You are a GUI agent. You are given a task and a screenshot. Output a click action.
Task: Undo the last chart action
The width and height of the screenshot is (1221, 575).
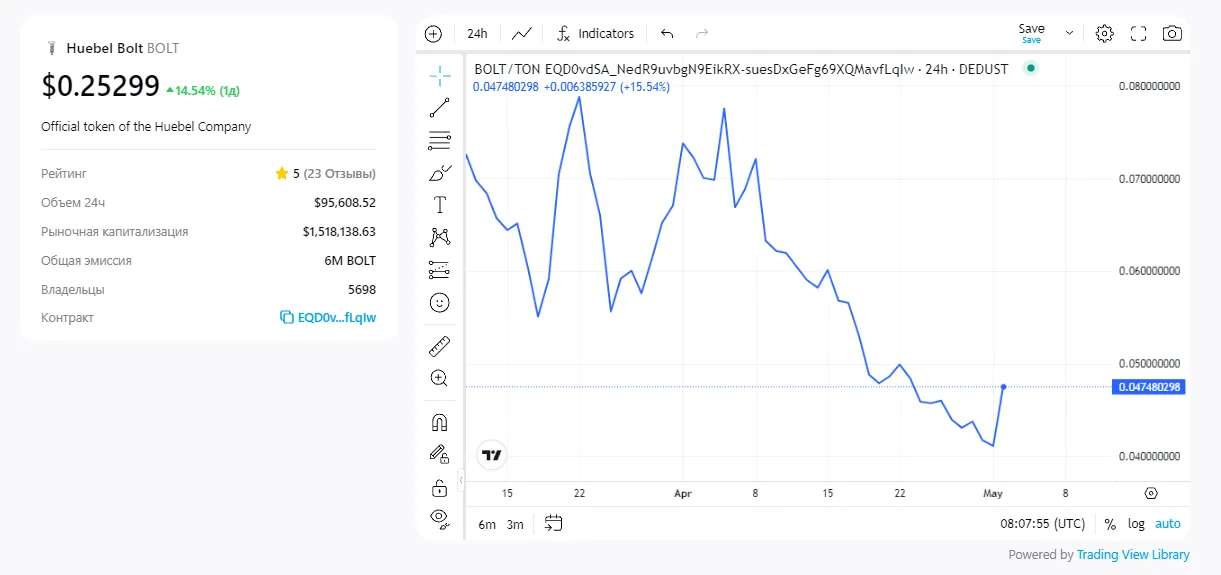click(x=667, y=33)
